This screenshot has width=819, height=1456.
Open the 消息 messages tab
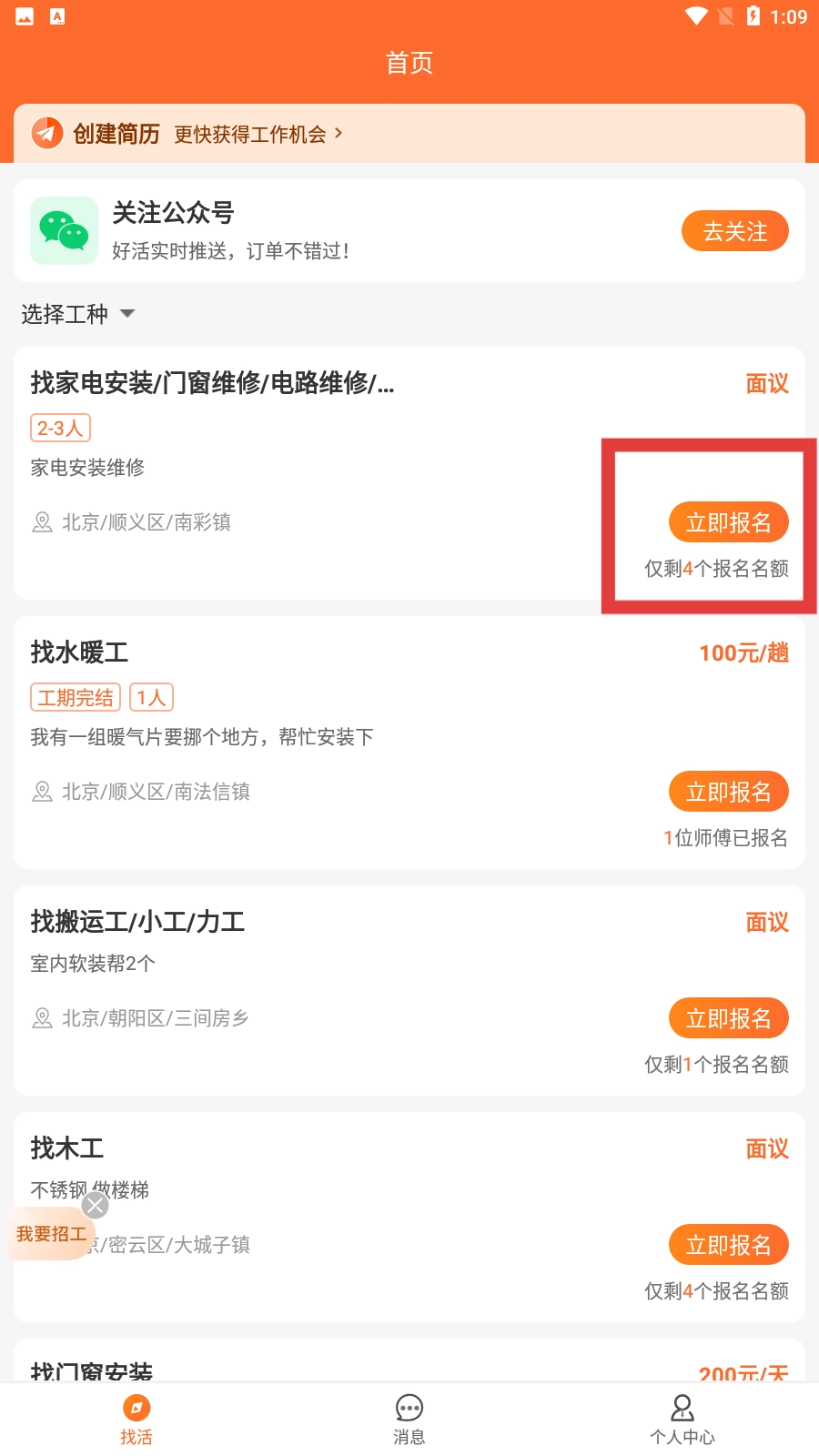409,1419
